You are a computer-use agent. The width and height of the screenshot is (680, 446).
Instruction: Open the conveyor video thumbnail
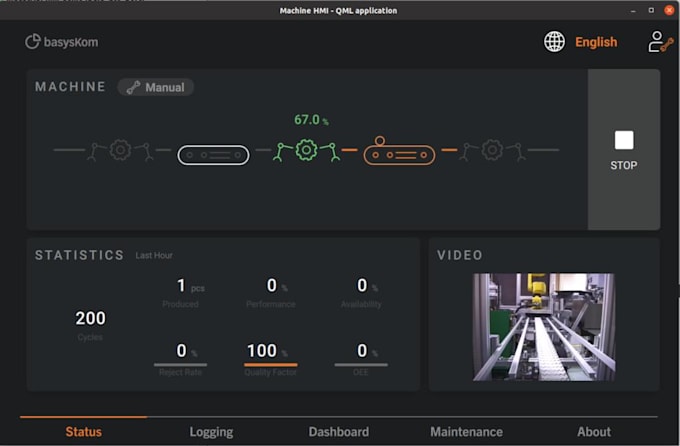pyautogui.click(x=544, y=327)
